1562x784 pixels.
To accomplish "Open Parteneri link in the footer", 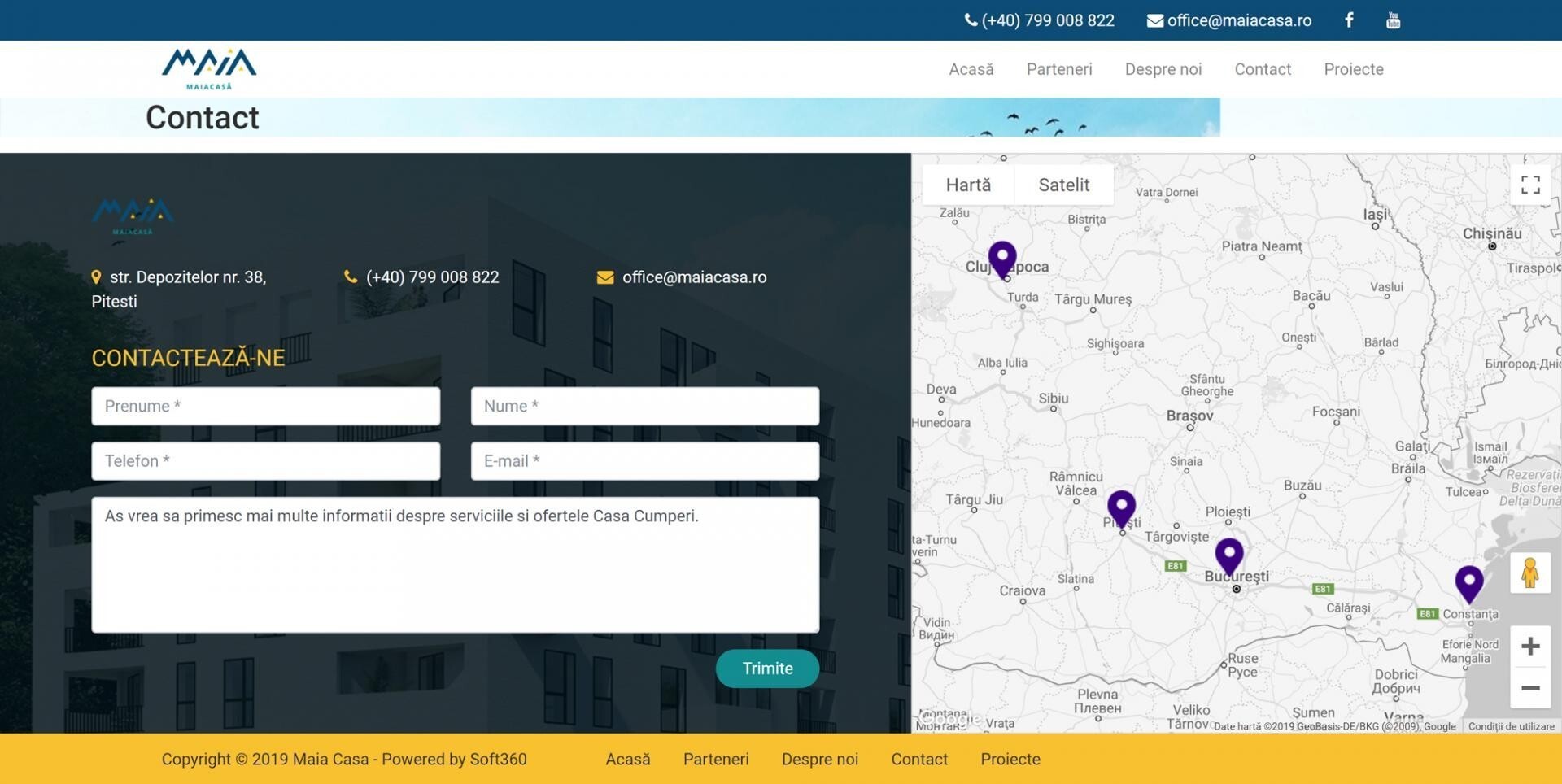I will coord(716,759).
